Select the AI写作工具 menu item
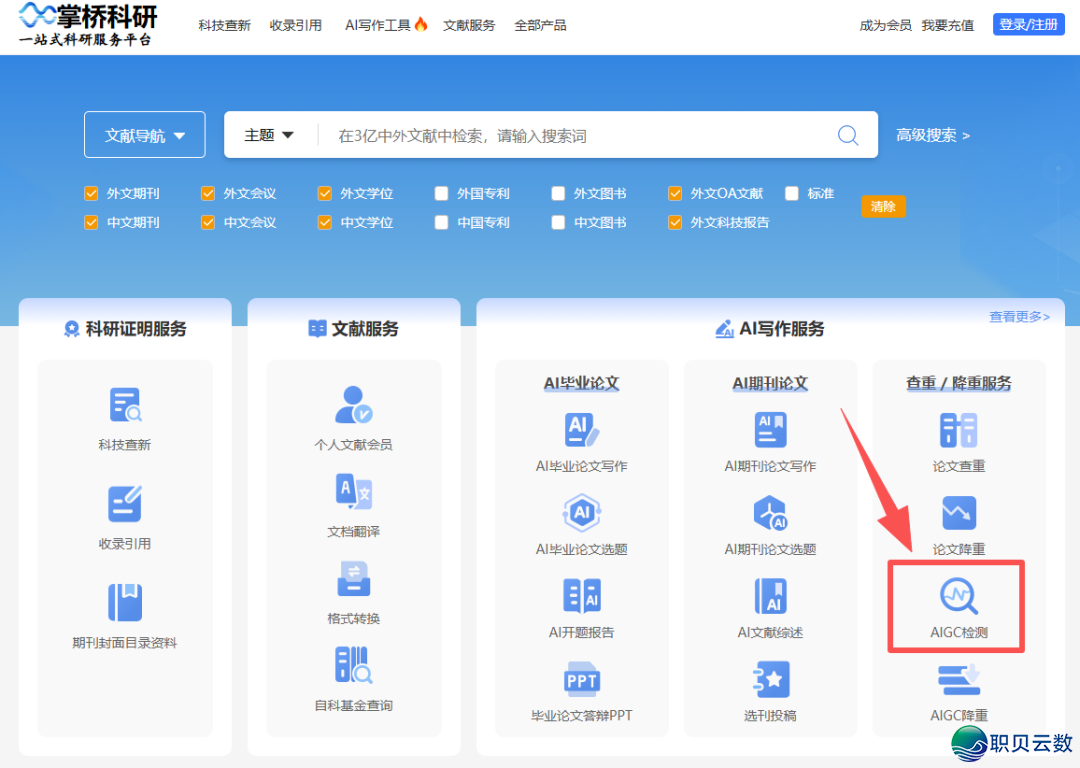This screenshot has width=1080, height=768. (x=378, y=25)
